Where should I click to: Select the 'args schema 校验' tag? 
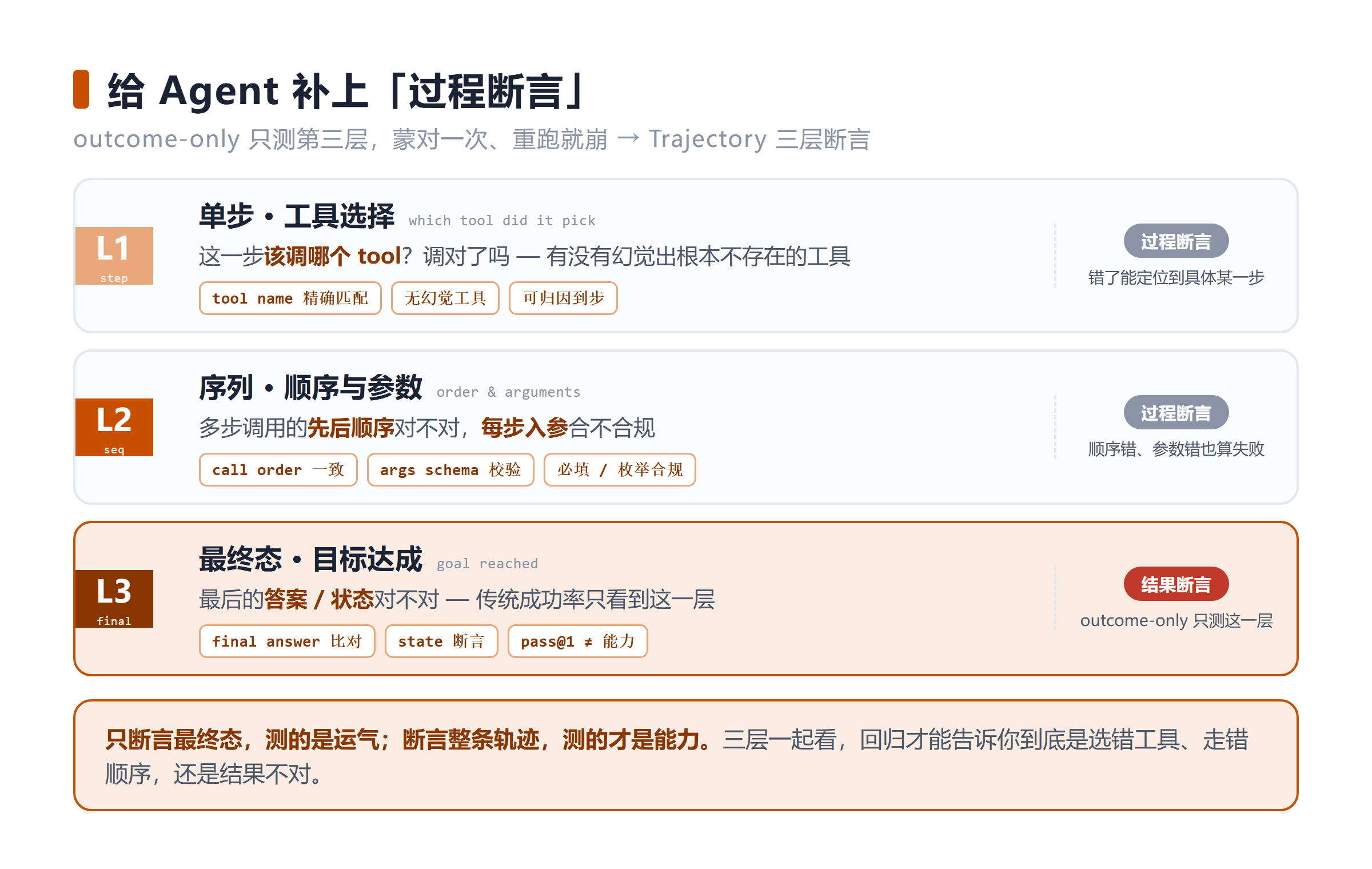(450, 469)
